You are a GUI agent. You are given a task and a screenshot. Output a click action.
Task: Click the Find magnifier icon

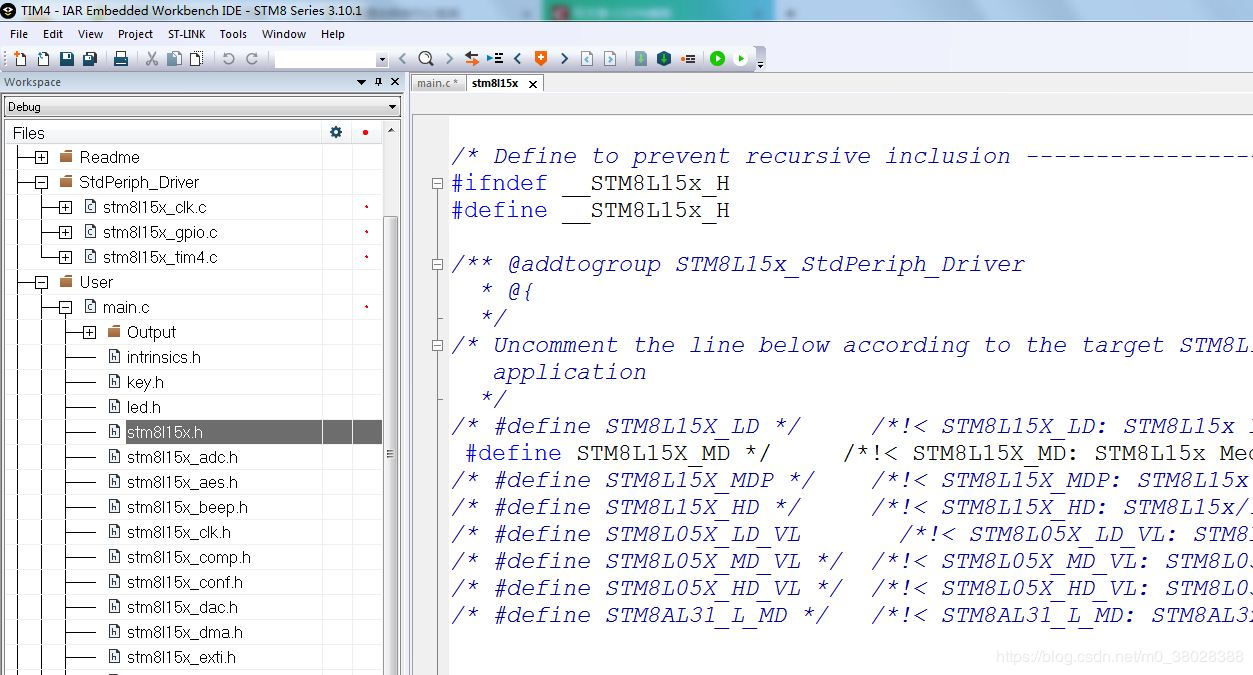pyautogui.click(x=426, y=59)
